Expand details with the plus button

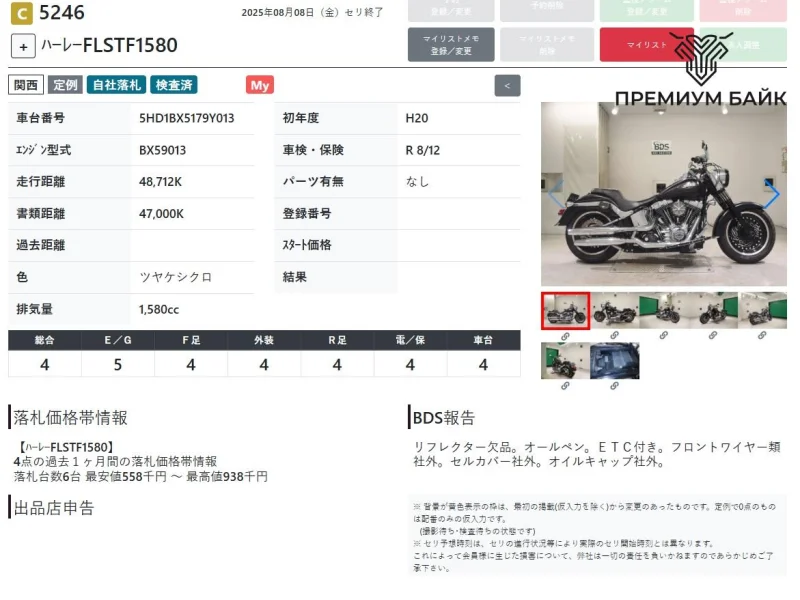pyautogui.click(x=24, y=46)
